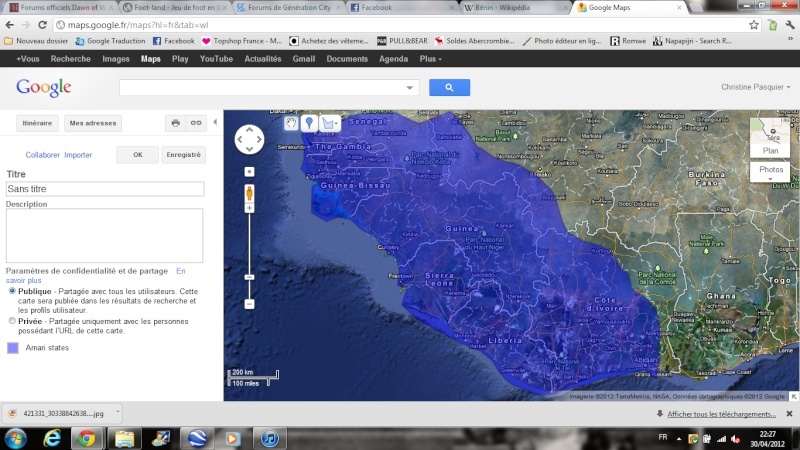This screenshot has width=800, height=450.
Task: Pan the map right with arrow
Action: click(x=259, y=139)
